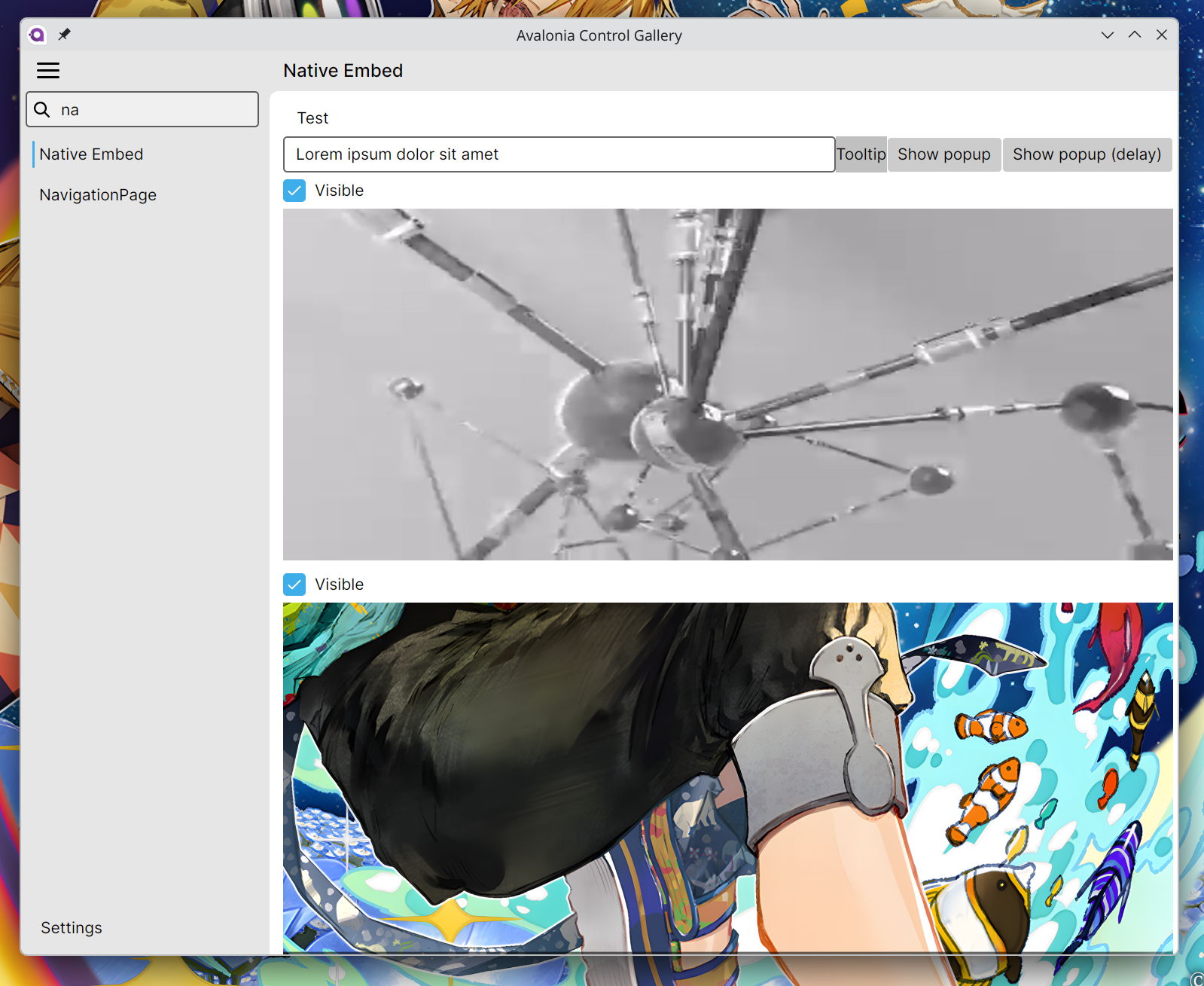Focus the Lorem ipsum text box
The image size is (1204, 986).
click(559, 154)
